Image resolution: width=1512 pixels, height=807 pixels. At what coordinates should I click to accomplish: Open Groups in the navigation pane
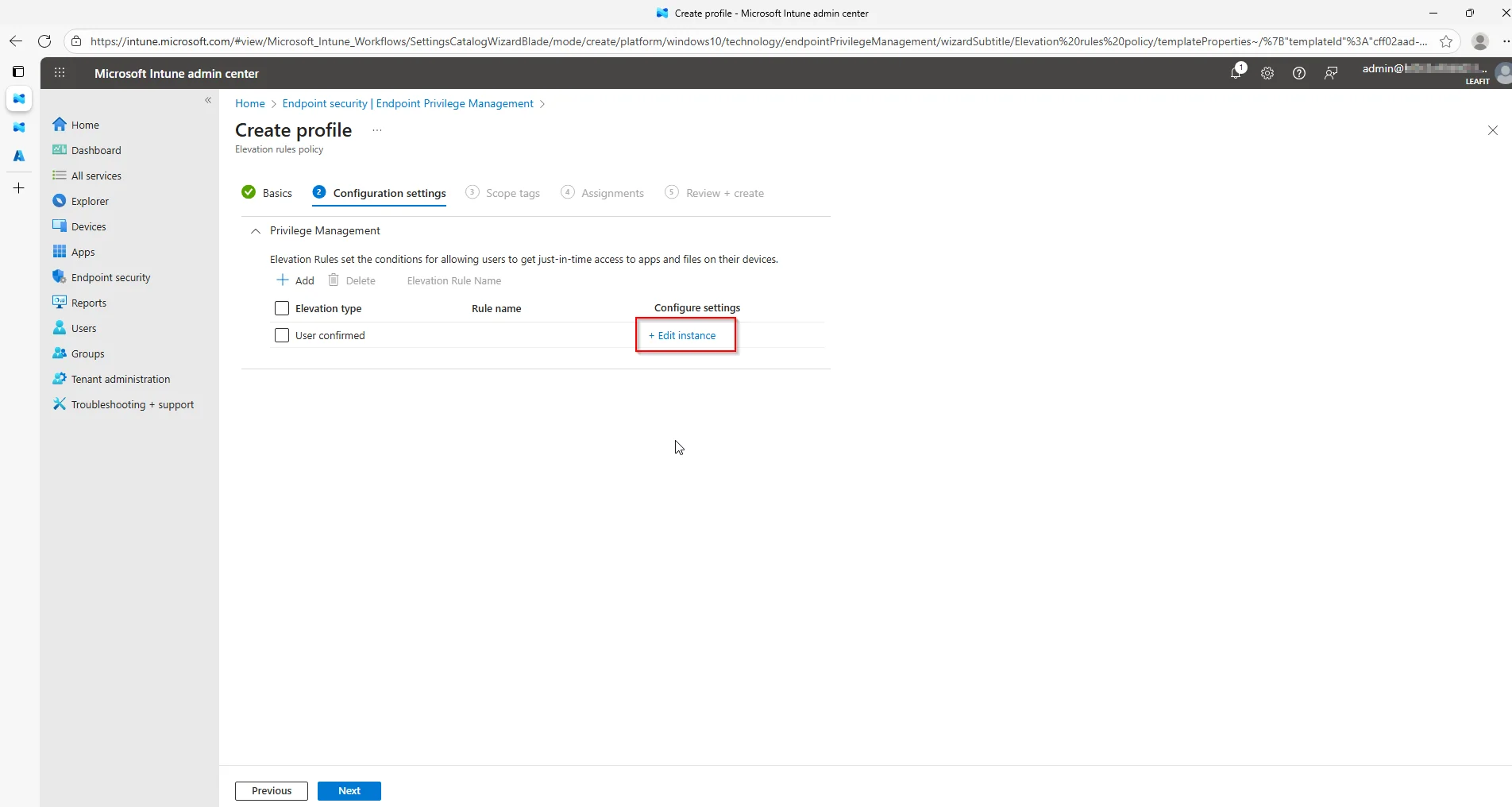87,353
